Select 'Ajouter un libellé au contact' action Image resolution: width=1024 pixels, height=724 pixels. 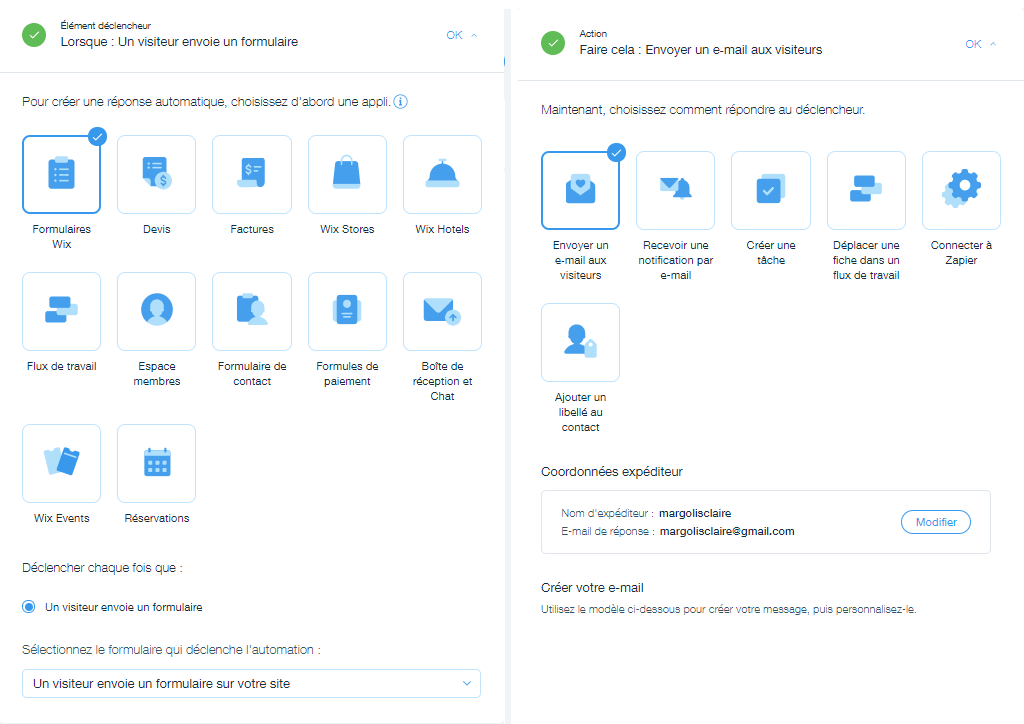(580, 342)
